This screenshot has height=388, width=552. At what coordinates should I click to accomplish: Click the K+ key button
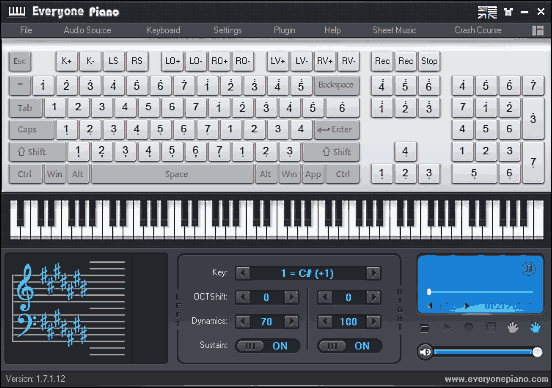pos(66,61)
